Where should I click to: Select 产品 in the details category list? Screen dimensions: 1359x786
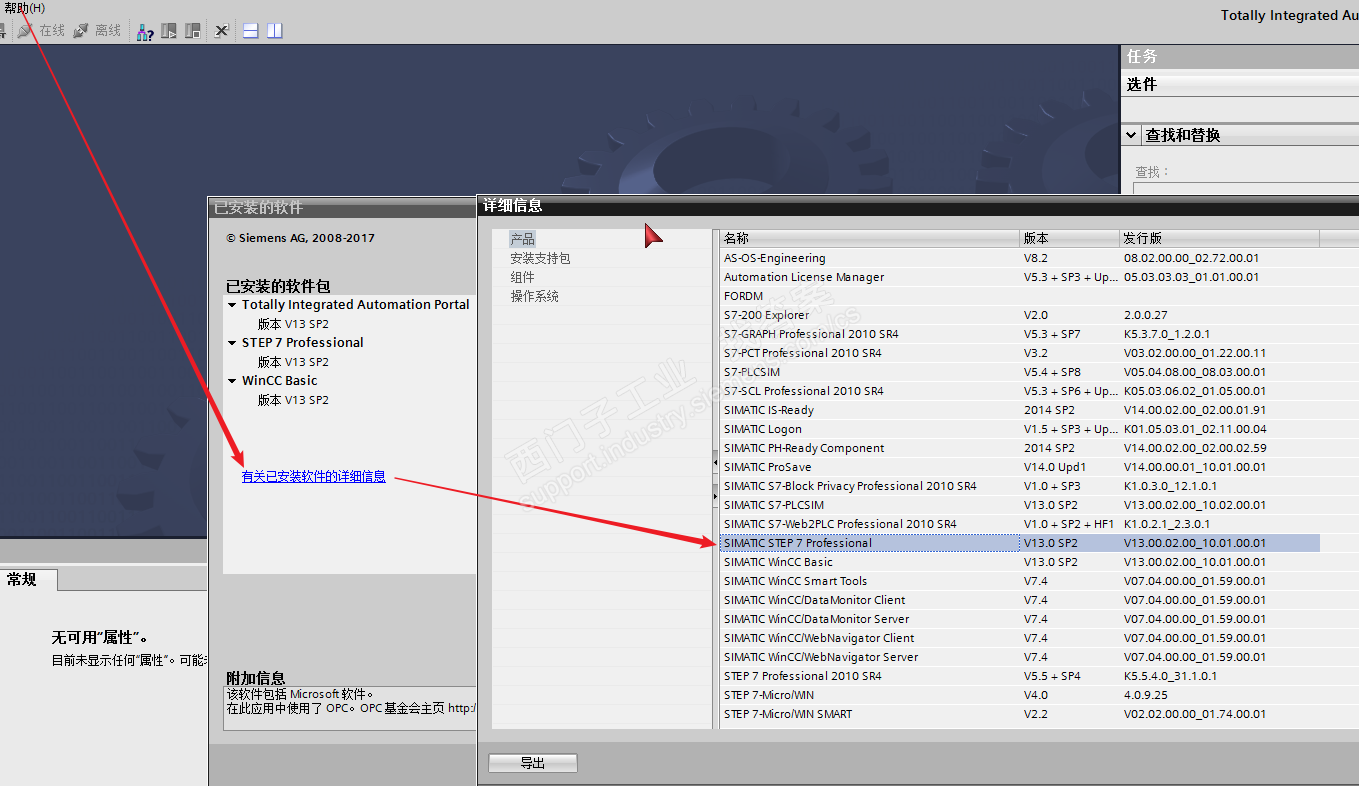click(523, 239)
